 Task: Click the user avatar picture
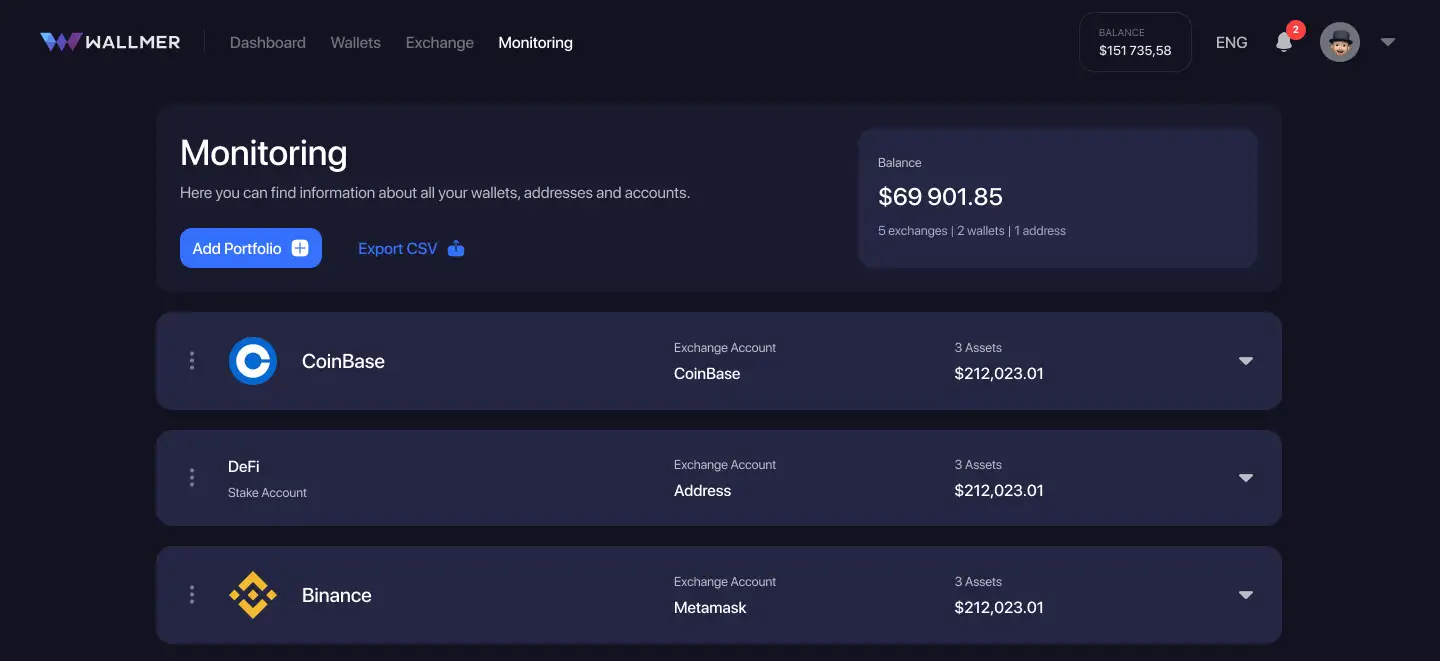tap(1339, 42)
